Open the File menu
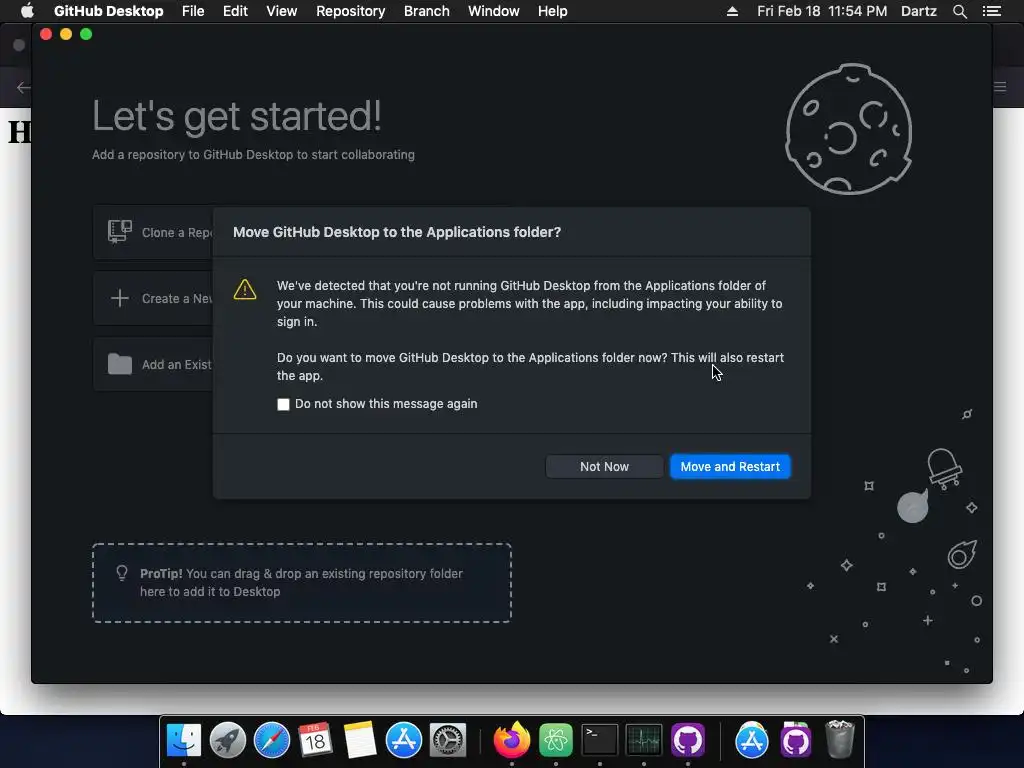 pos(193,11)
